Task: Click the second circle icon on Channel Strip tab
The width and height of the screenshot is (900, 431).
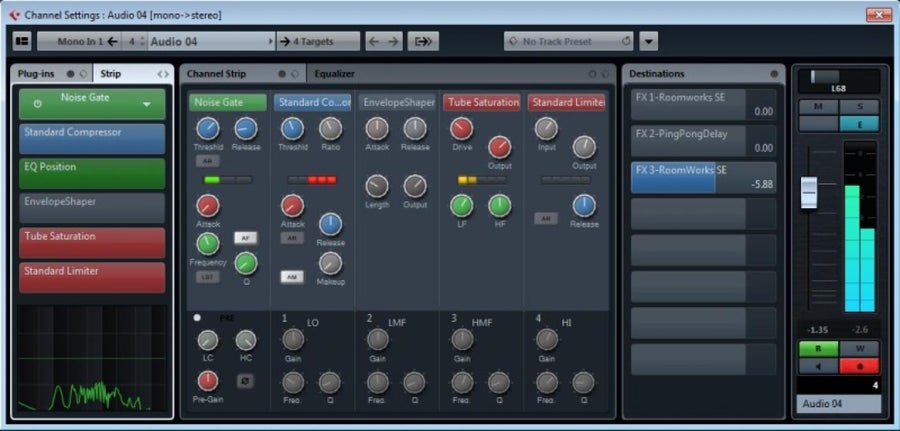Action: pos(294,74)
